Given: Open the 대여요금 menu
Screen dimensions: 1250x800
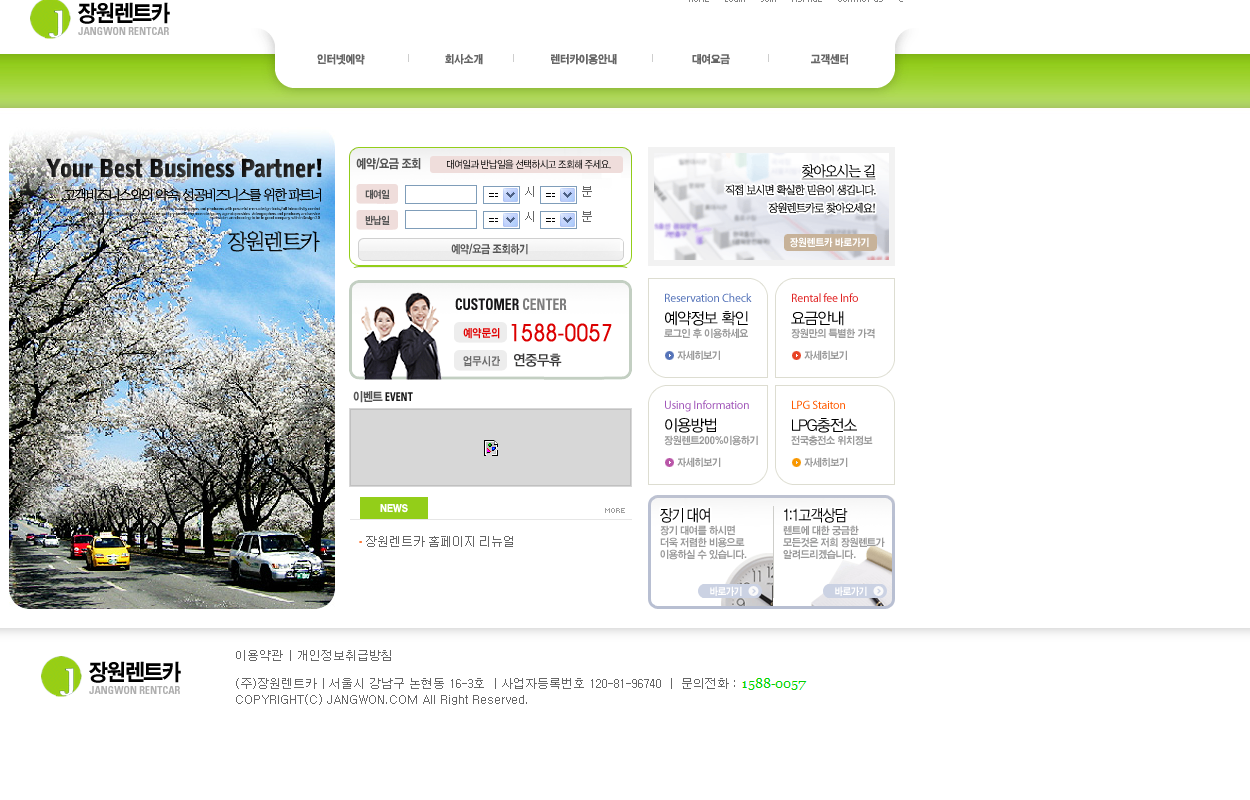Looking at the screenshot, I should coord(711,59).
